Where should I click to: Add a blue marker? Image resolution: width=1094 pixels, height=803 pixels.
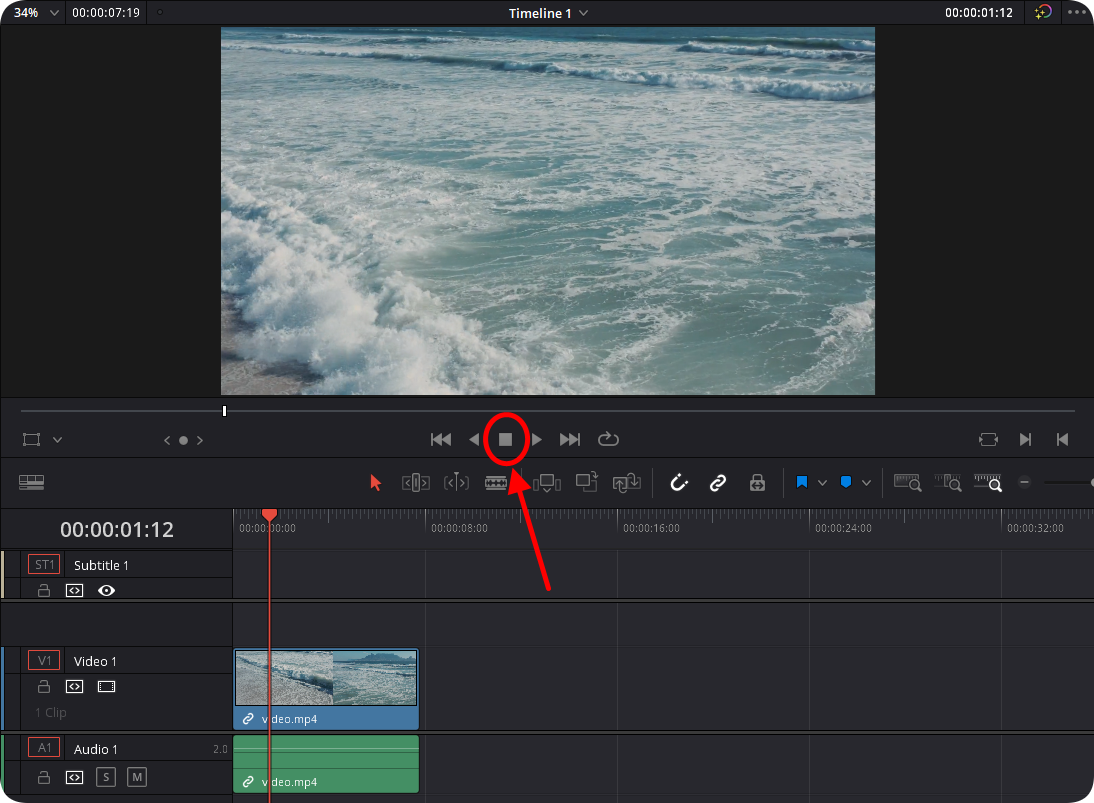click(846, 482)
